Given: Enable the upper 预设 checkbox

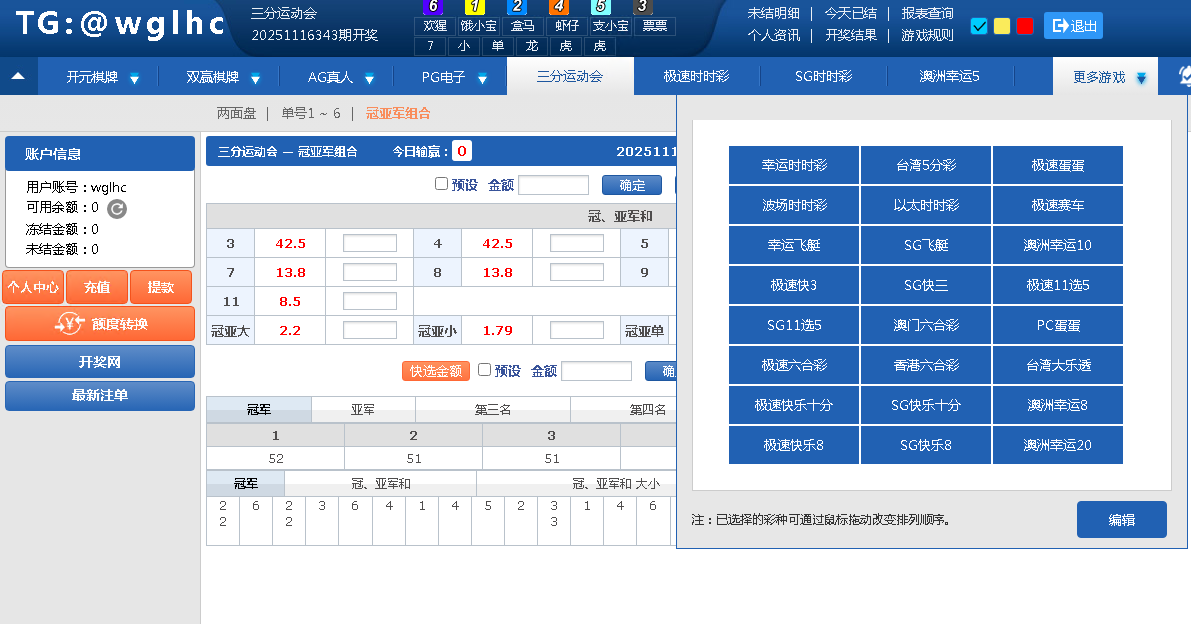Looking at the screenshot, I should tap(441, 184).
